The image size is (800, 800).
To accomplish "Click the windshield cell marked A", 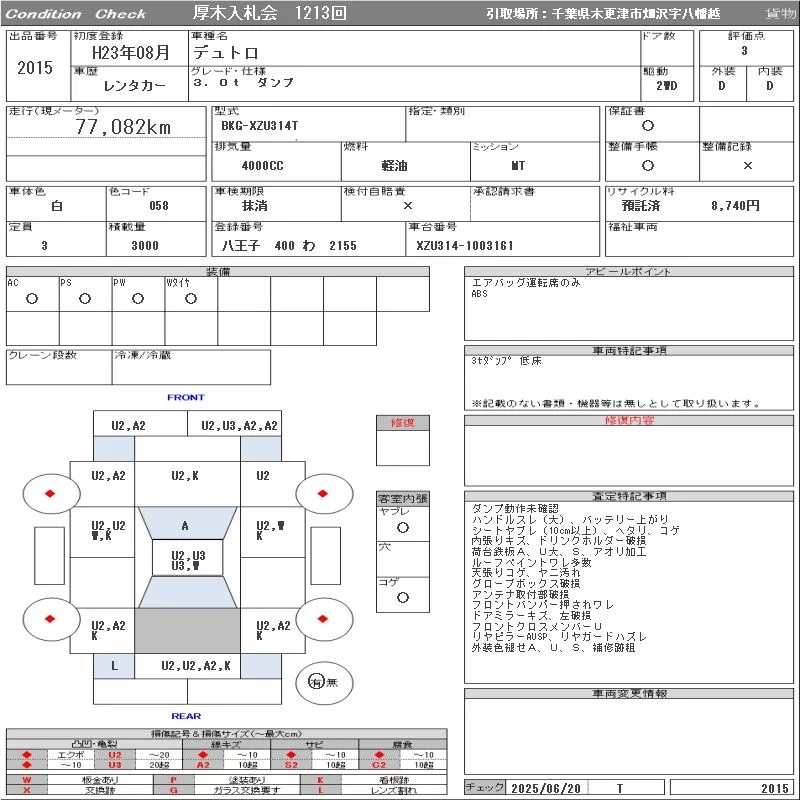I will 185,526.
